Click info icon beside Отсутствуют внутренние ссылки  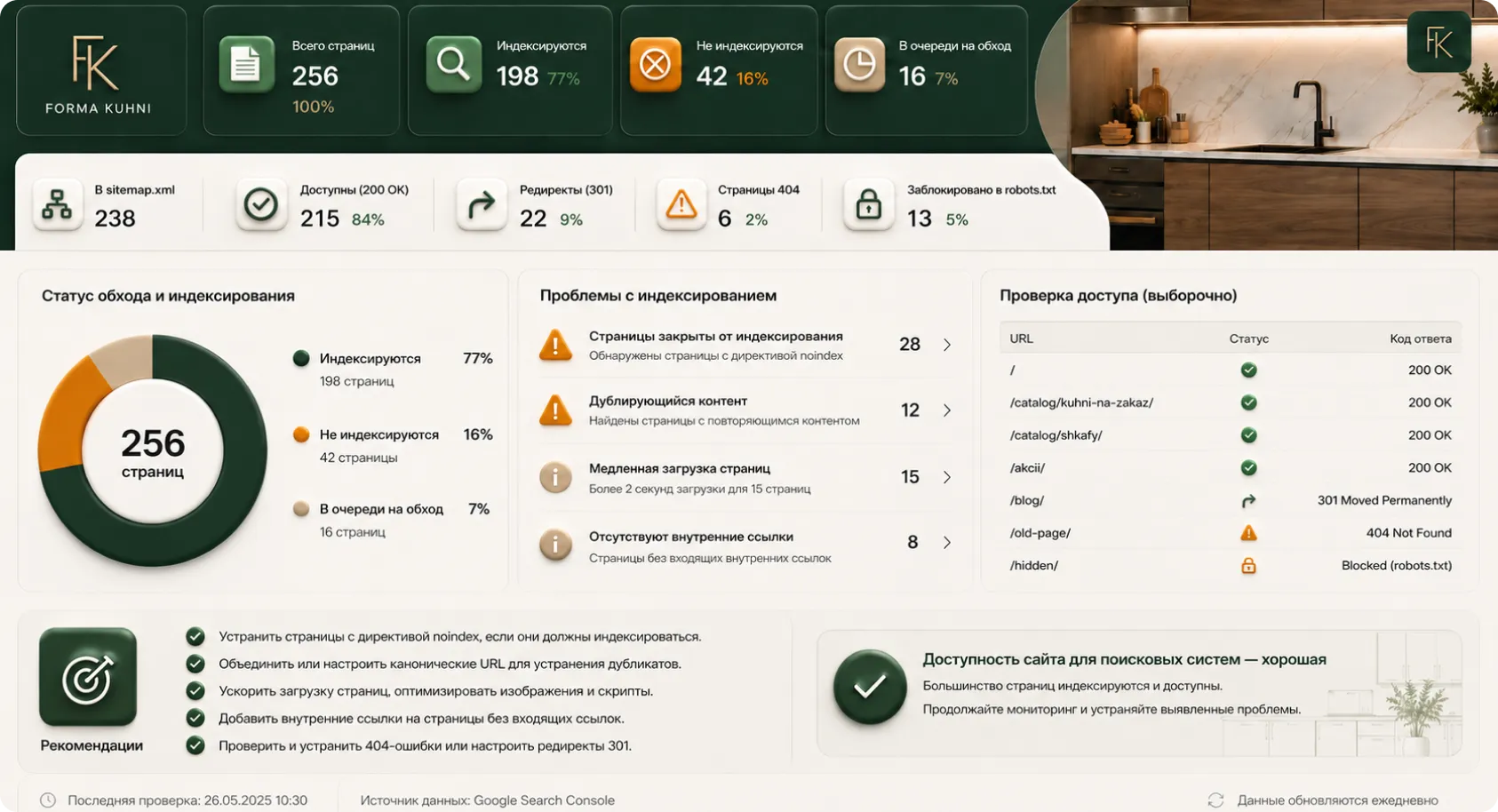(556, 543)
